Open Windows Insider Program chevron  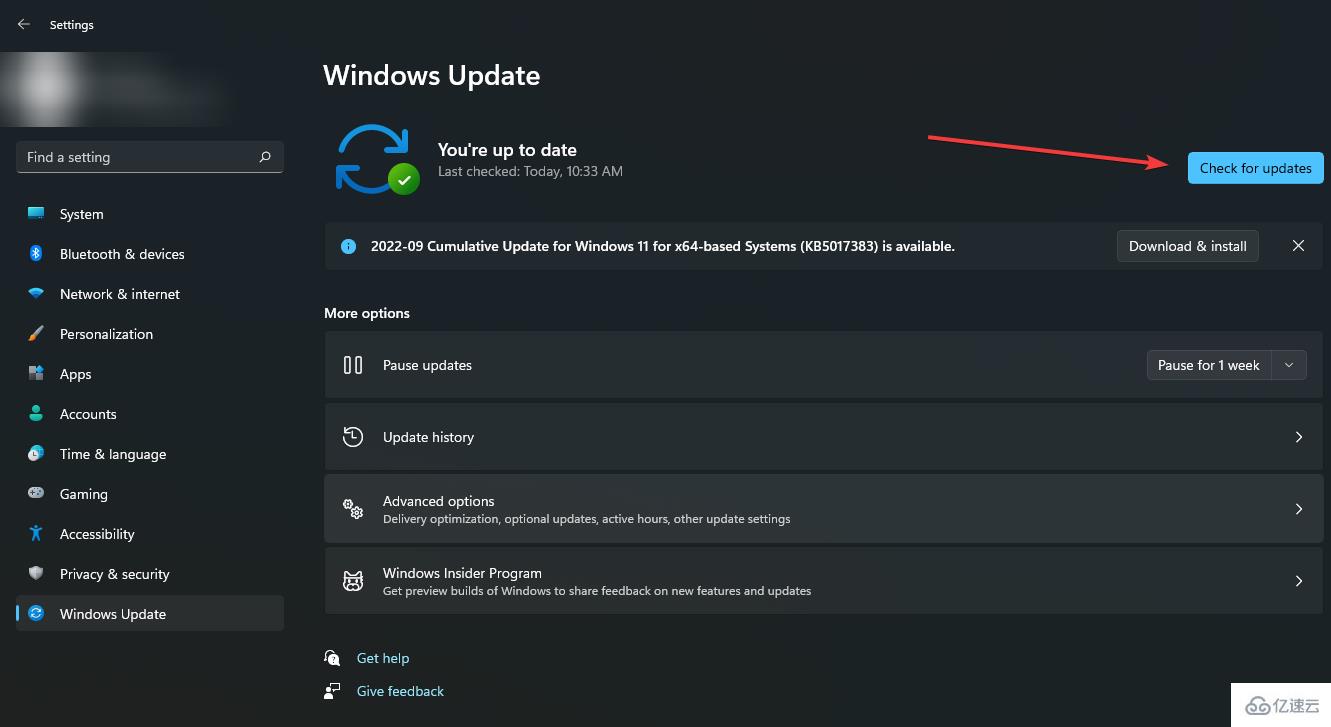[x=1299, y=581]
